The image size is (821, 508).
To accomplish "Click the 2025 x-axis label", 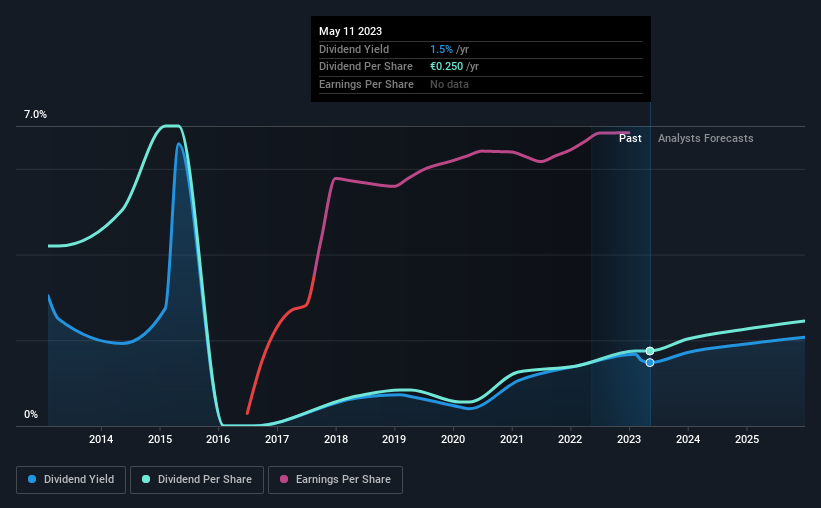I will click(747, 439).
